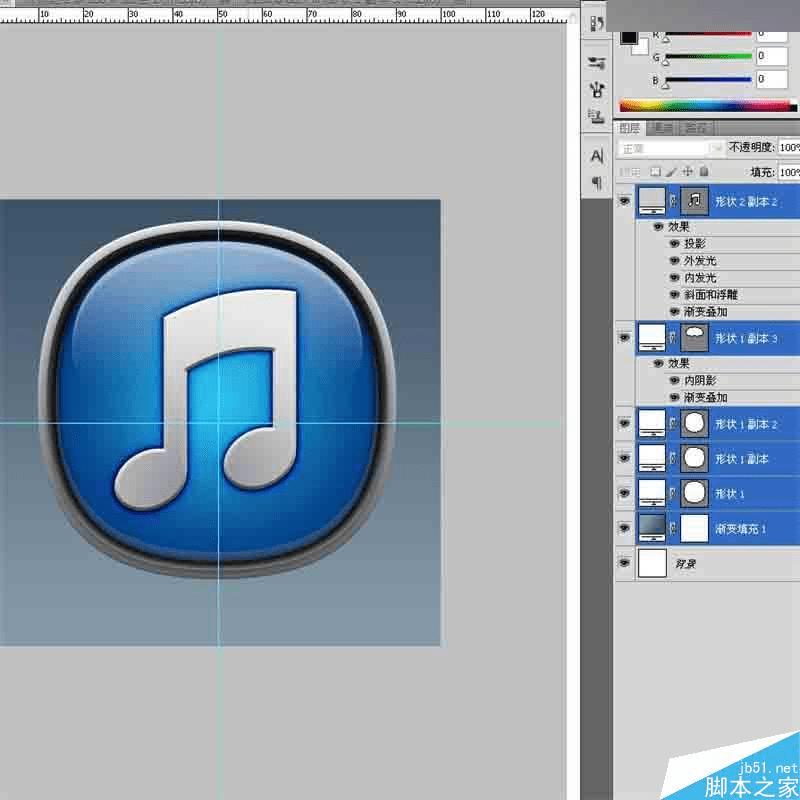Image resolution: width=800 pixels, height=800 pixels.
Task: Click the foreground color swatch icon
Action: point(628,40)
